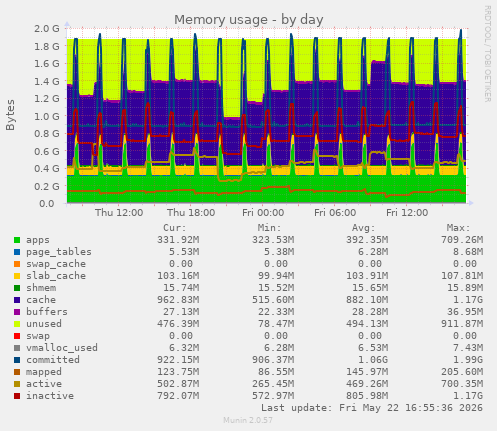The height and width of the screenshot is (431, 497).
Task: Click committed max value 1.99G
Action: (468, 360)
